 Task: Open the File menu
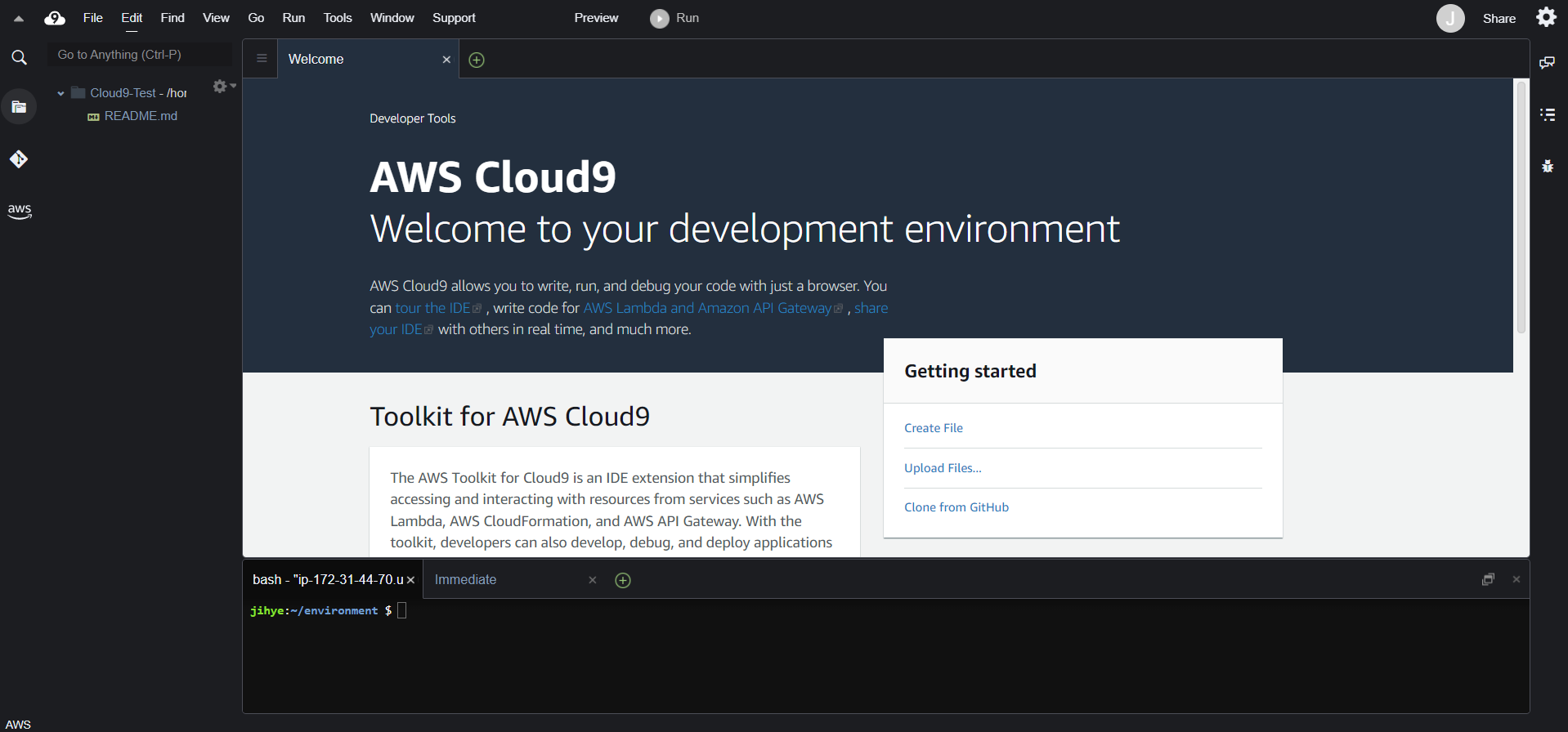click(93, 18)
